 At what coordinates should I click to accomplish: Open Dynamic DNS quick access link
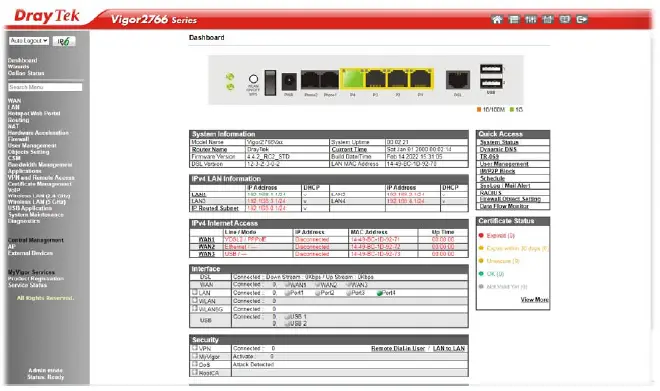[x=498, y=149]
